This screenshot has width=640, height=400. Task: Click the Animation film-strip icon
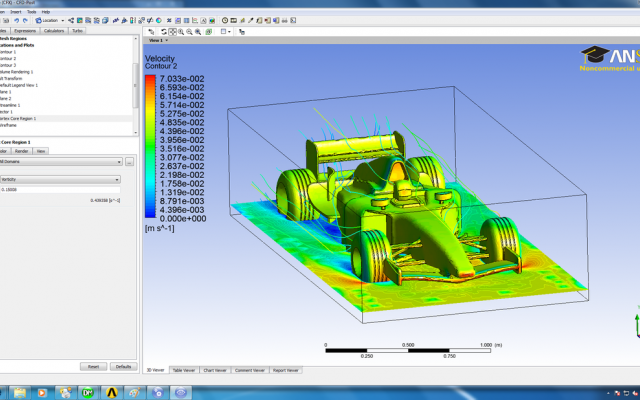tap(233, 20)
